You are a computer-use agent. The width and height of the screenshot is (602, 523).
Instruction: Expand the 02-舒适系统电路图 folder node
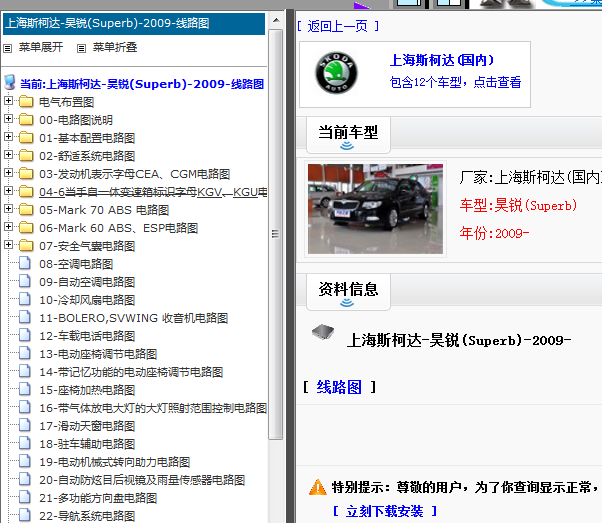[x=8, y=155]
